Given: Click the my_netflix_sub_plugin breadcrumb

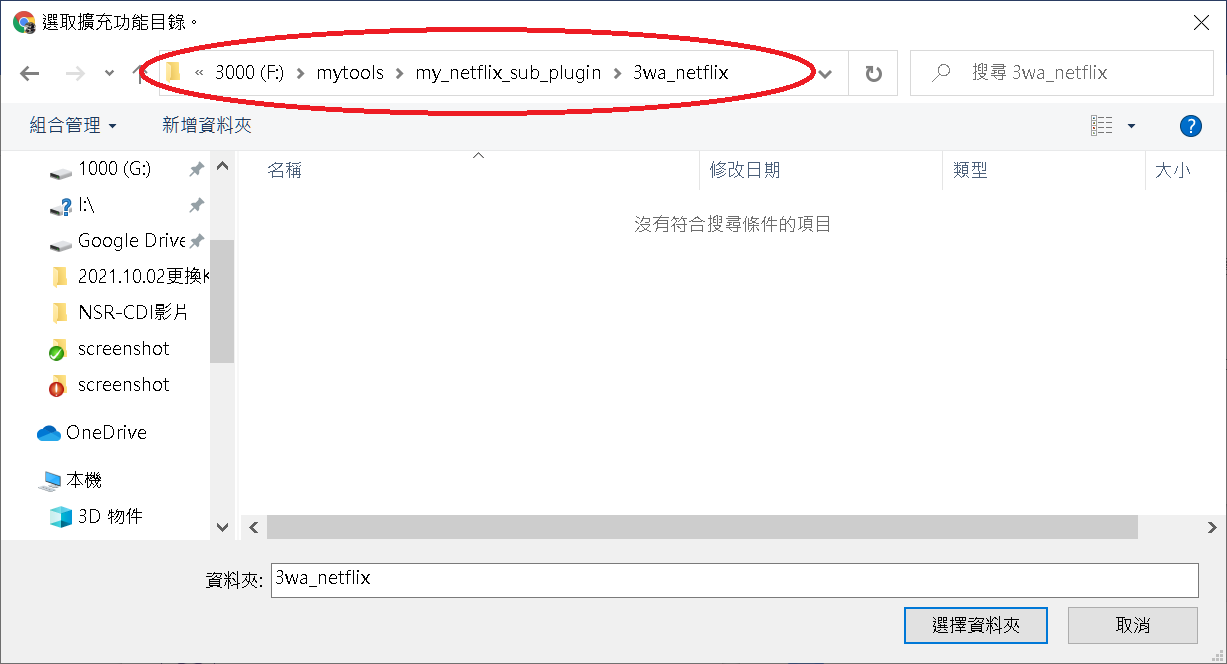Looking at the screenshot, I should point(509,73).
